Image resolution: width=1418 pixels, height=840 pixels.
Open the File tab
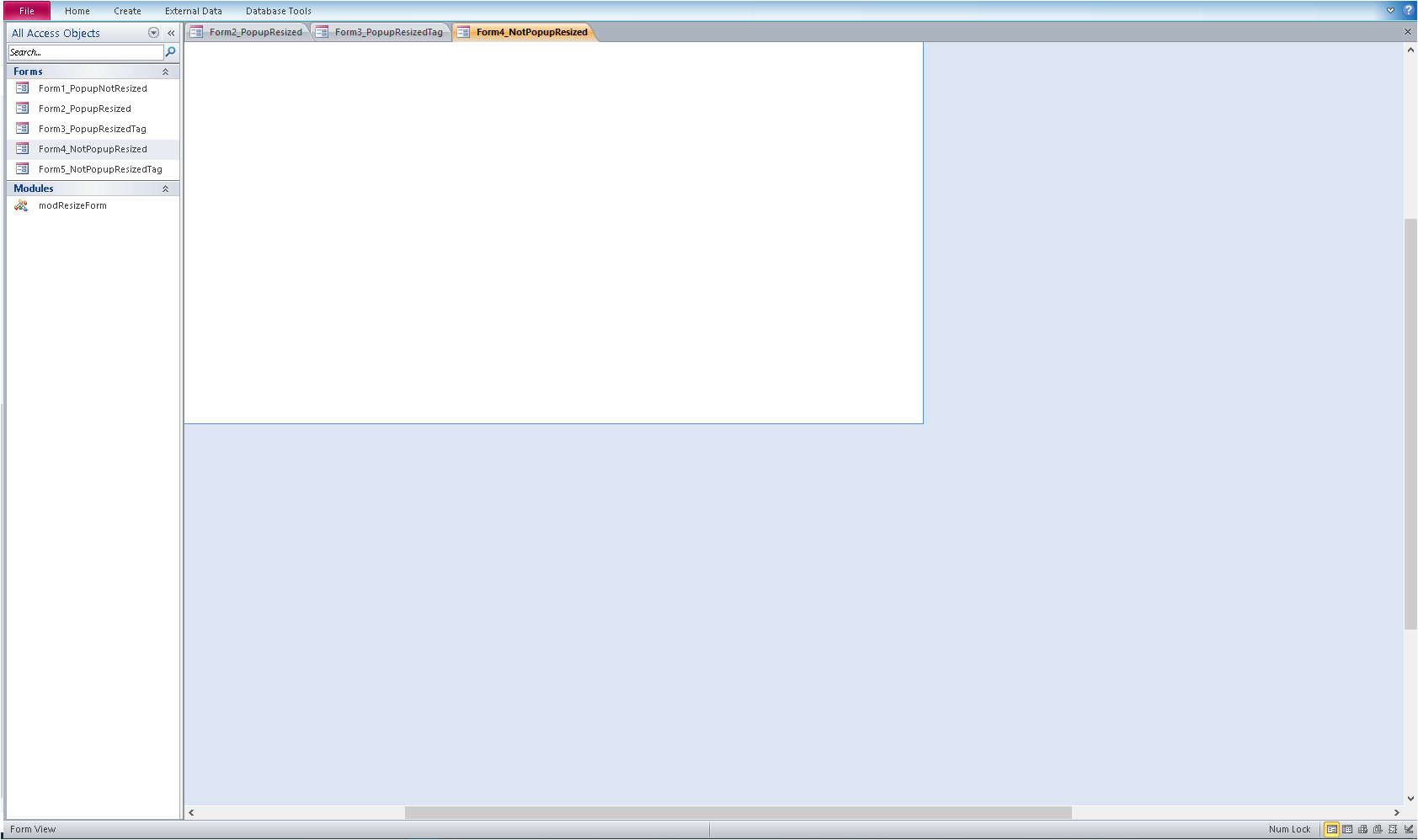[27, 11]
